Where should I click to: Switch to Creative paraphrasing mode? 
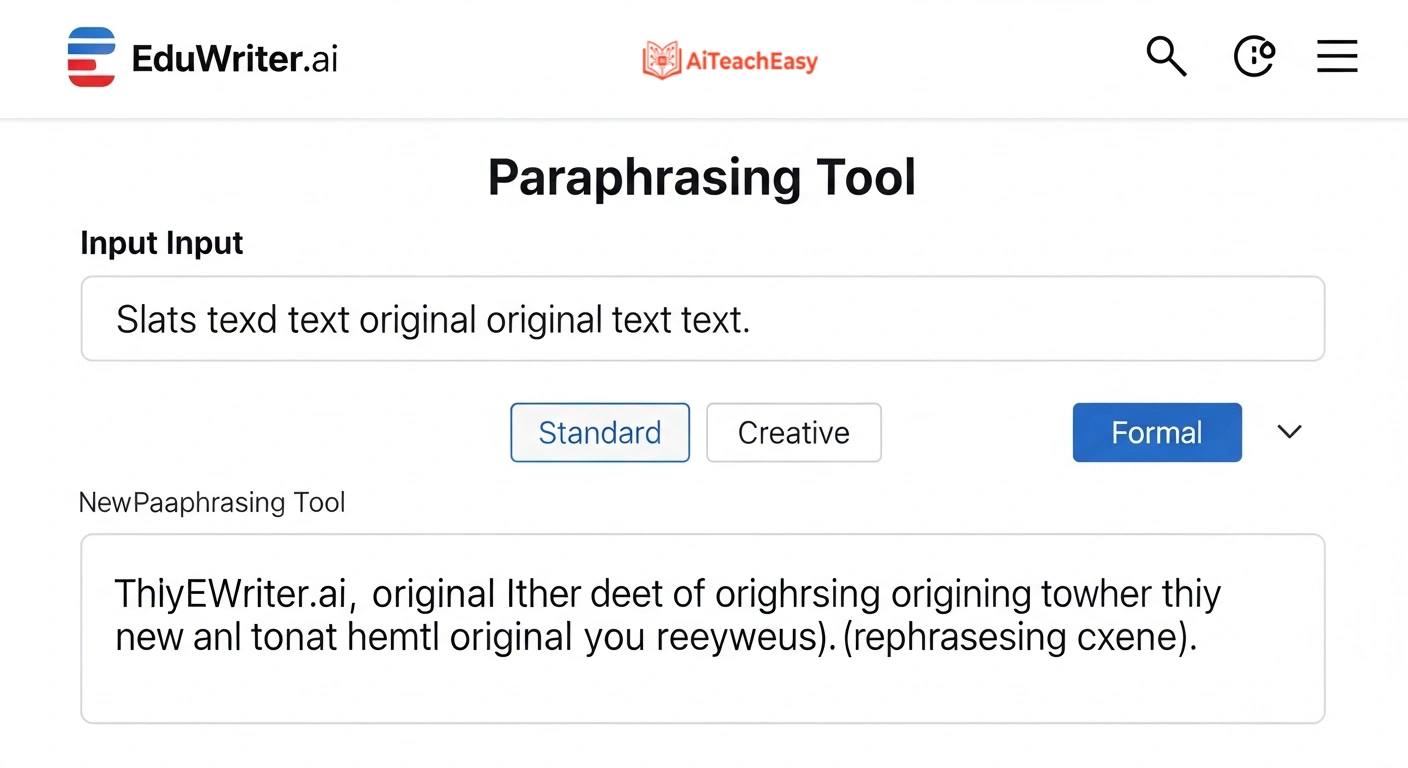(x=793, y=432)
